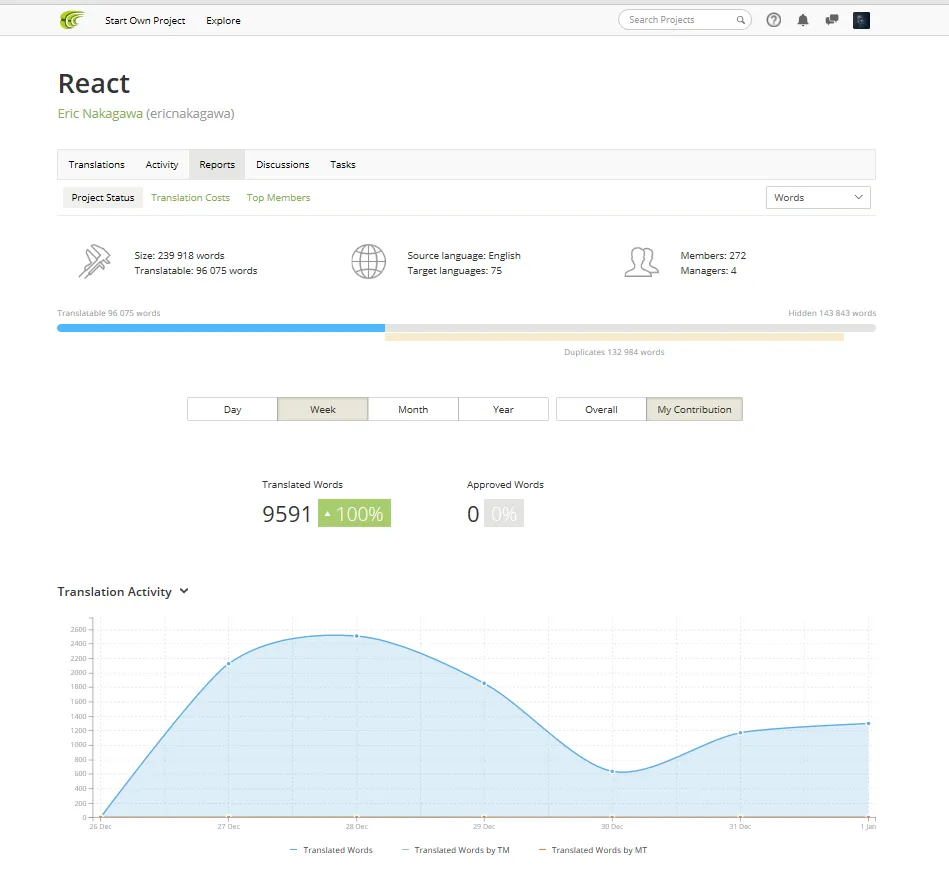Open the Words unit dropdown
The image size is (949, 871).
pyautogui.click(x=818, y=198)
